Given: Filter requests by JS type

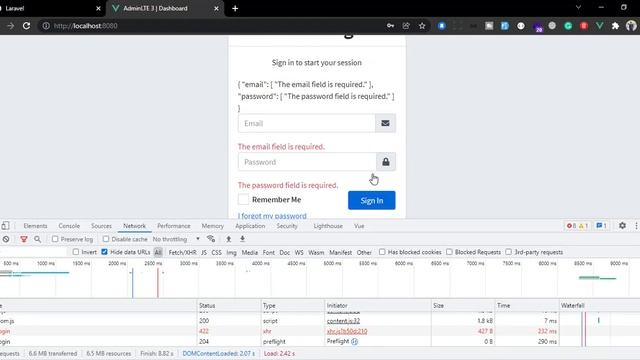Looking at the screenshot, I should pyautogui.click(x=204, y=252).
